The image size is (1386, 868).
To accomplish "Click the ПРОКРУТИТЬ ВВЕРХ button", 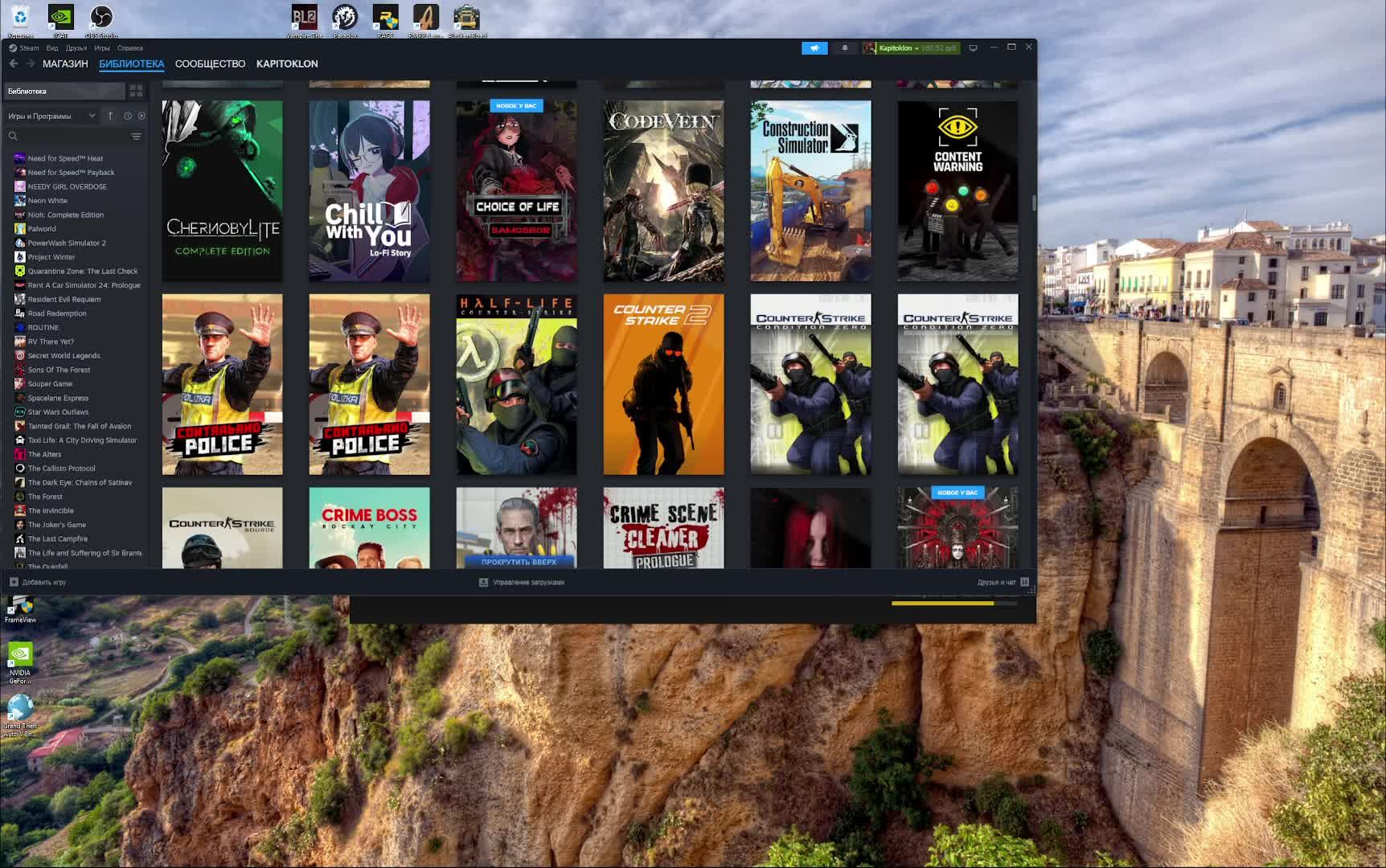I will coord(519,562).
